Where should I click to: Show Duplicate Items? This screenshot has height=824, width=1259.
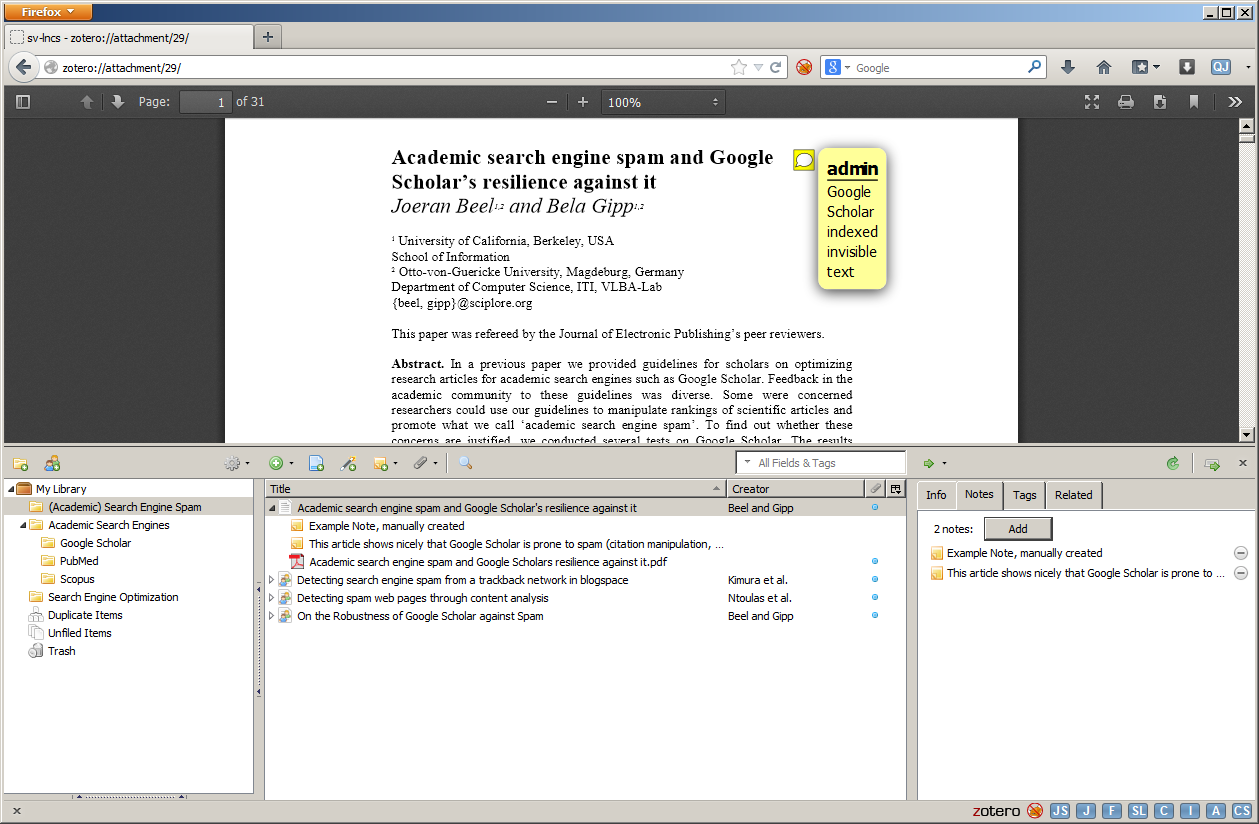tap(85, 615)
